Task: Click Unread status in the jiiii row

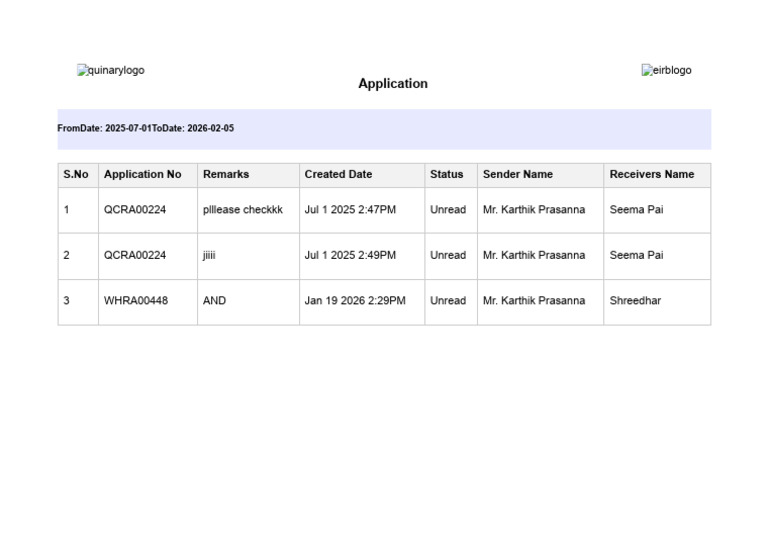Action: click(448, 255)
